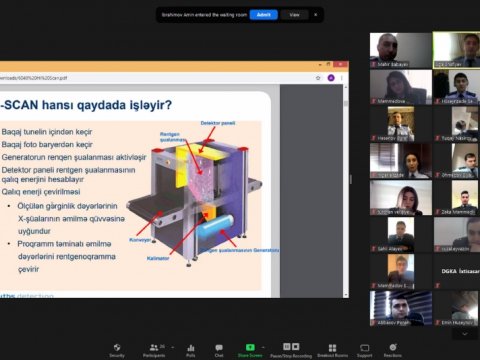Click the slide title 'SCAN hansı qaydada işləyir?'

[x=86, y=105]
